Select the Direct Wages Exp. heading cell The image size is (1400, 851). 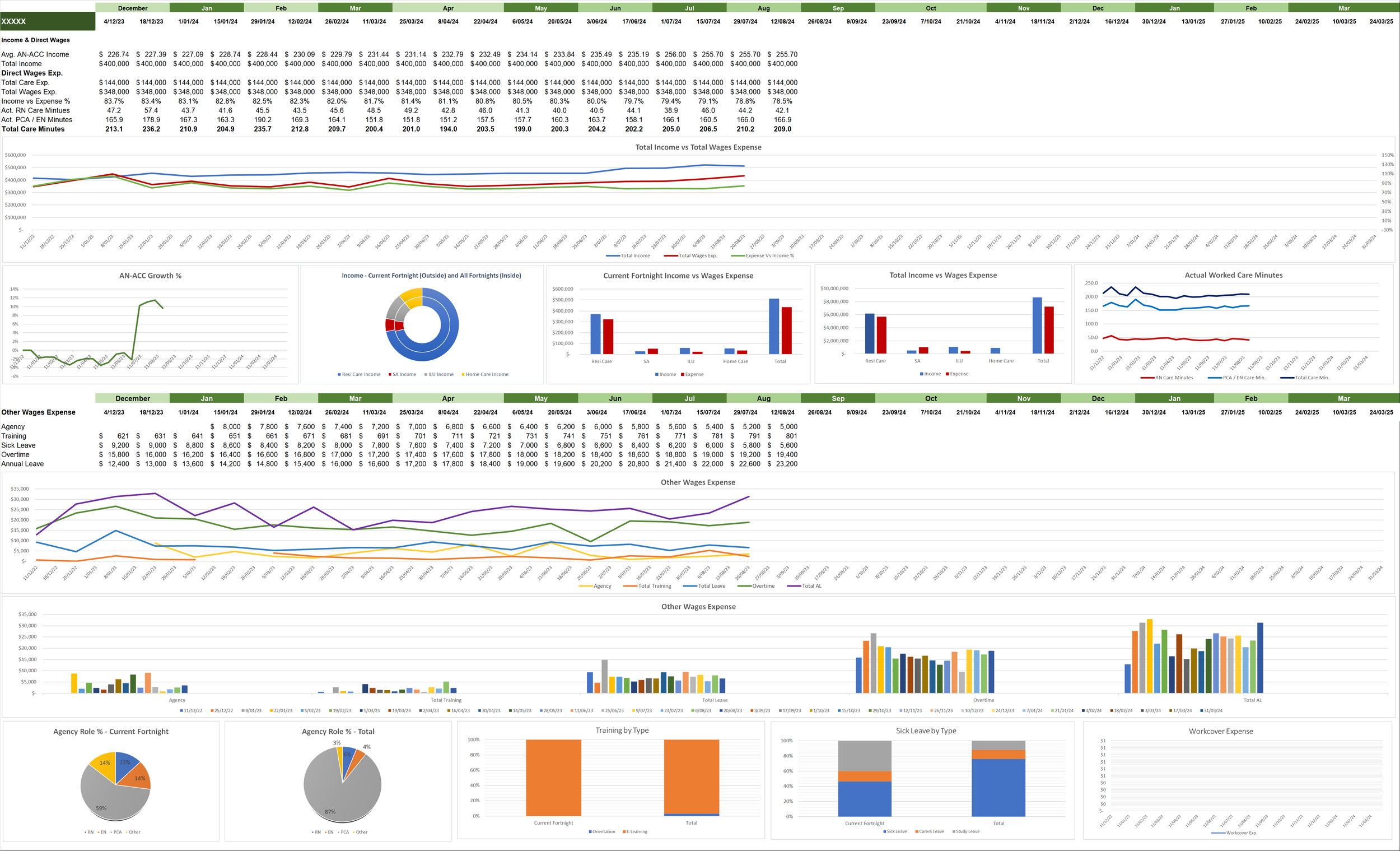point(32,73)
